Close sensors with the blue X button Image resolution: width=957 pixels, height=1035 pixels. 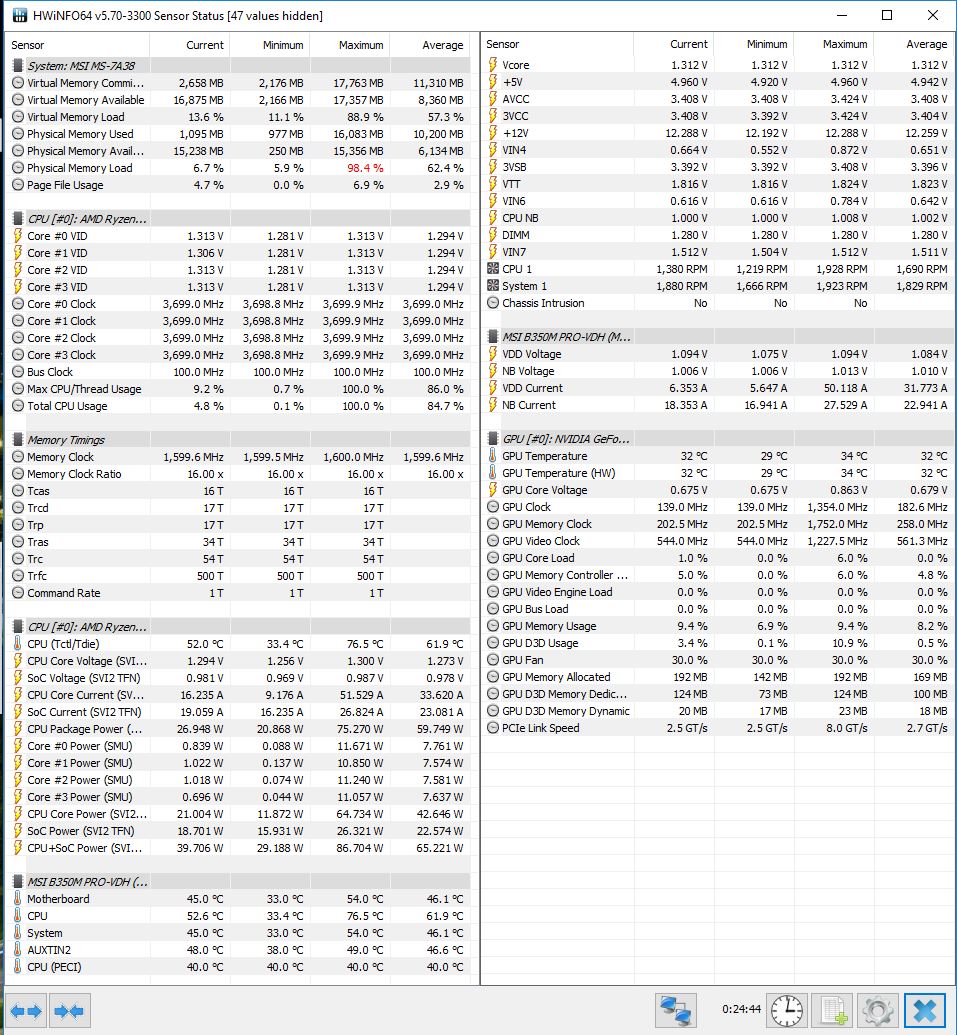(925, 1011)
